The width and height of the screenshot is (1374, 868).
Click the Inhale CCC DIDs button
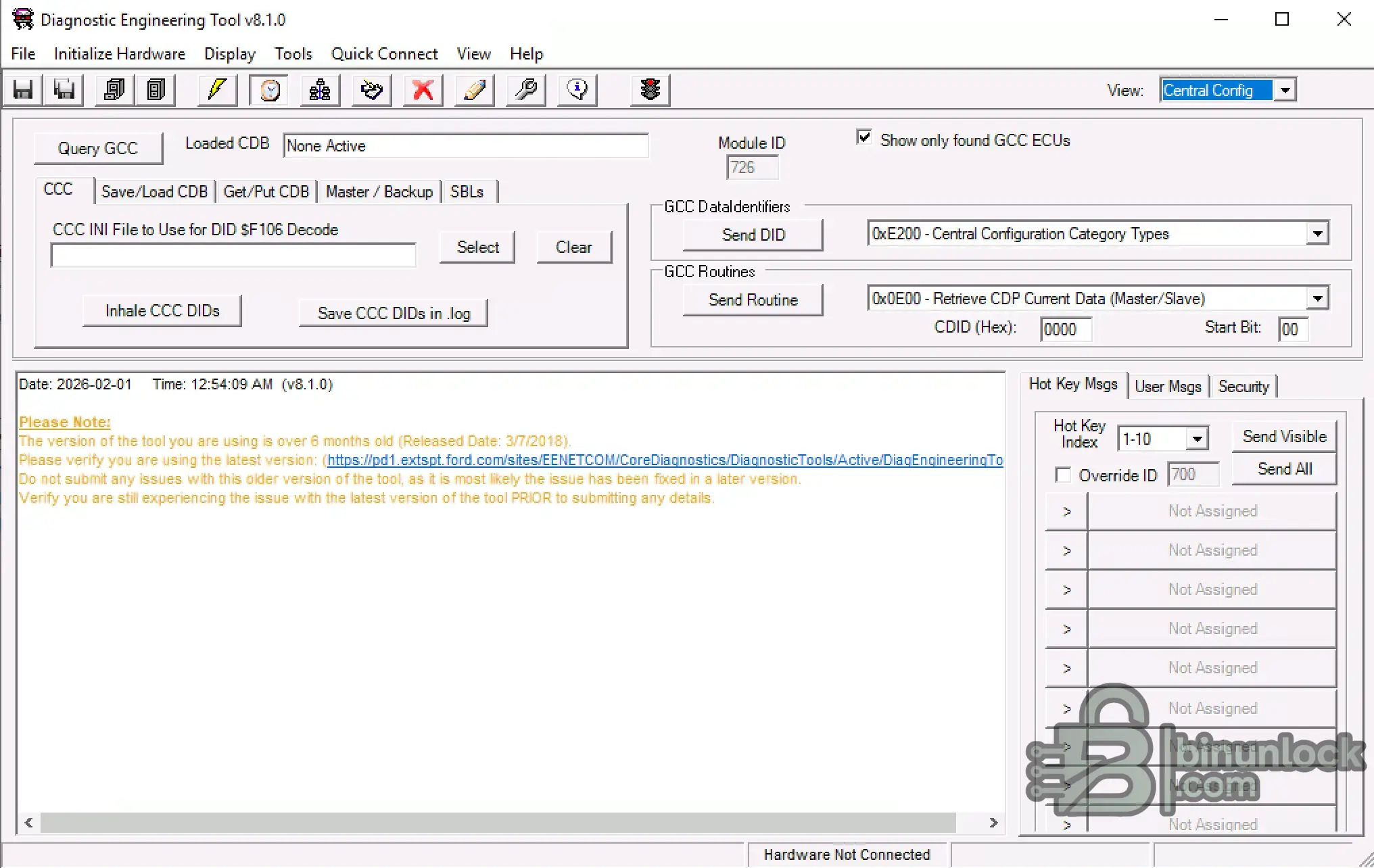[x=162, y=311]
